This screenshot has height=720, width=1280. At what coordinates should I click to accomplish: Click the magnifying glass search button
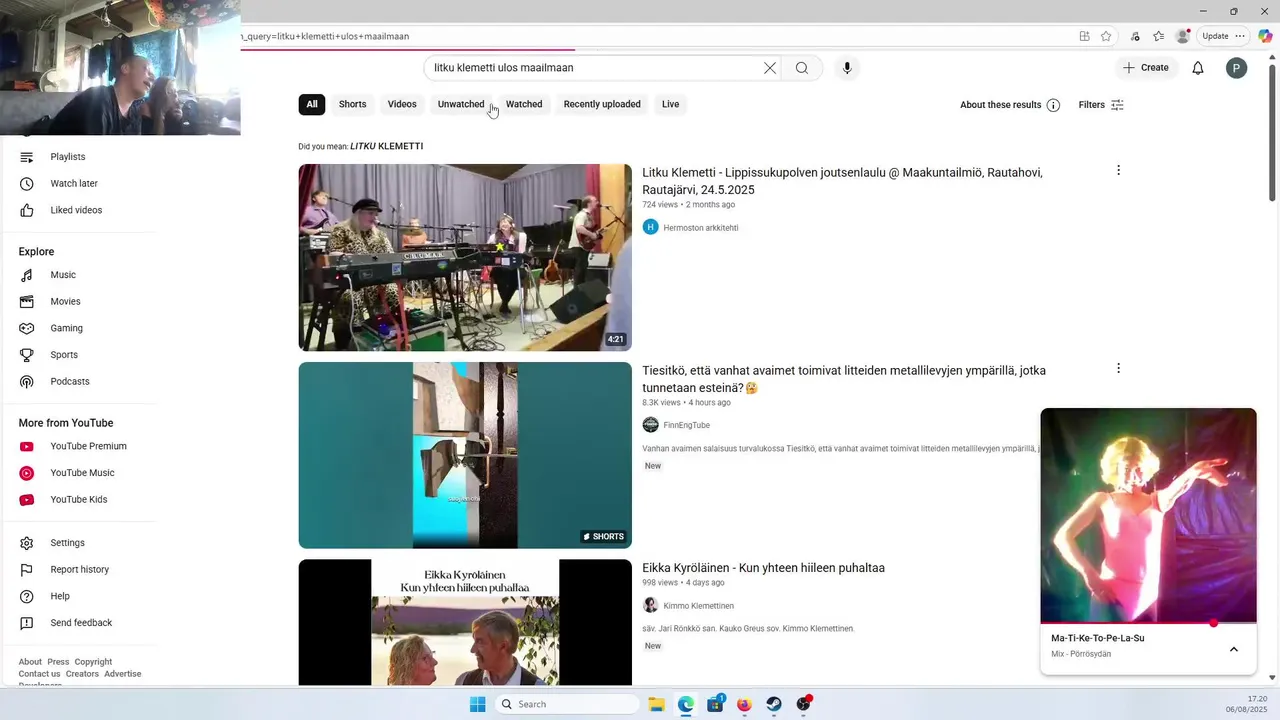coord(802,68)
